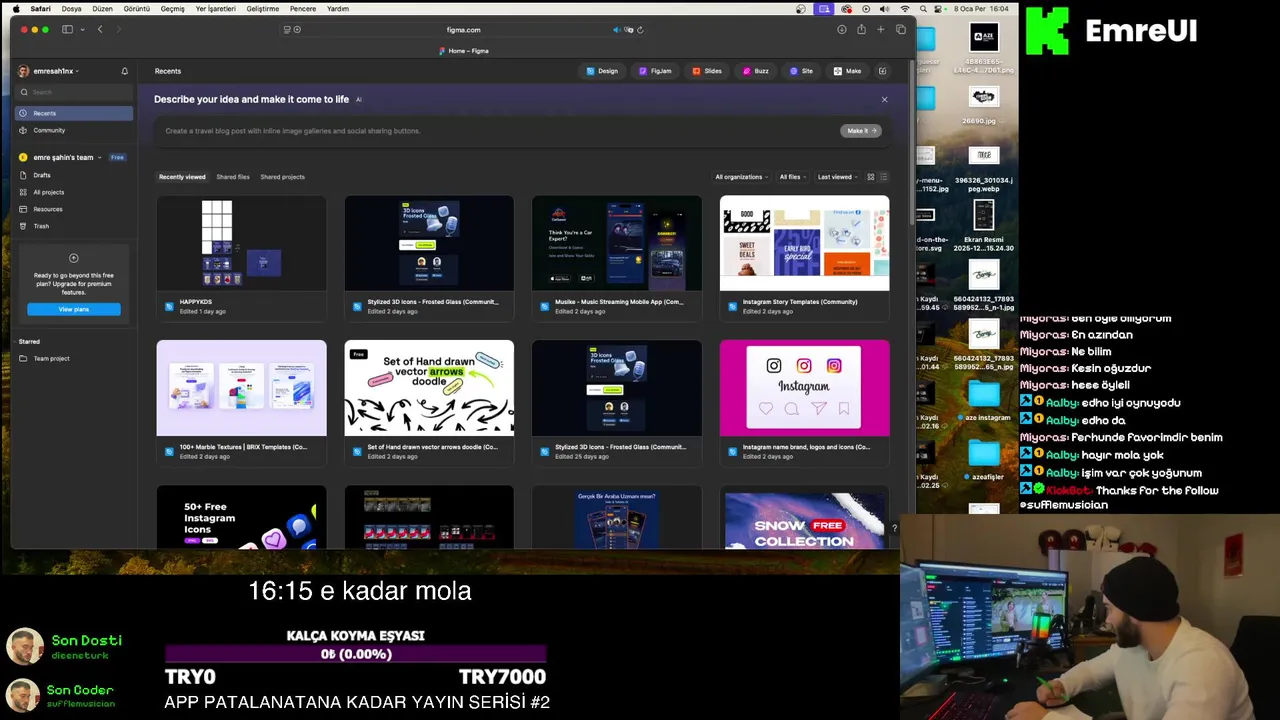Open the Dosya menu
The width and height of the screenshot is (1280, 720).
(x=71, y=9)
